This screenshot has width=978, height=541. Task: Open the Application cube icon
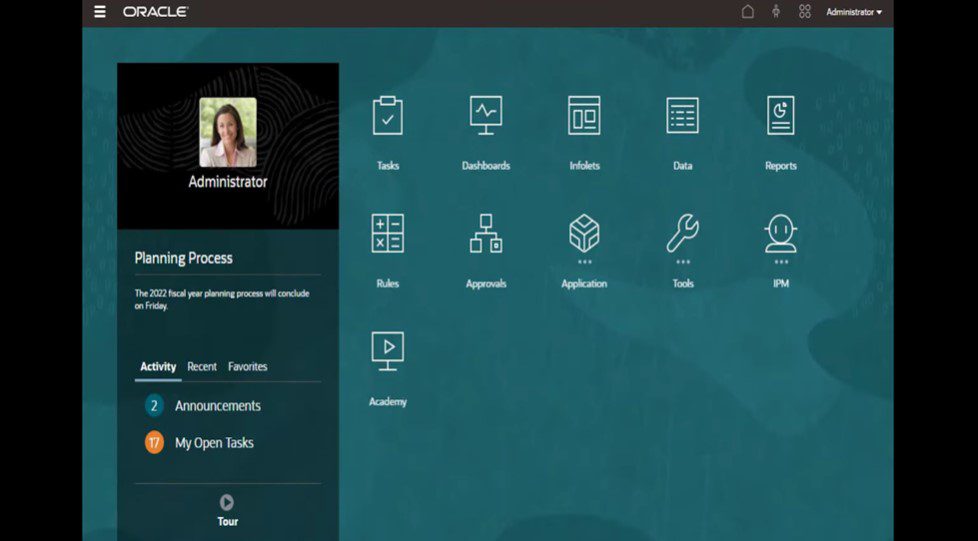[584, 233]
